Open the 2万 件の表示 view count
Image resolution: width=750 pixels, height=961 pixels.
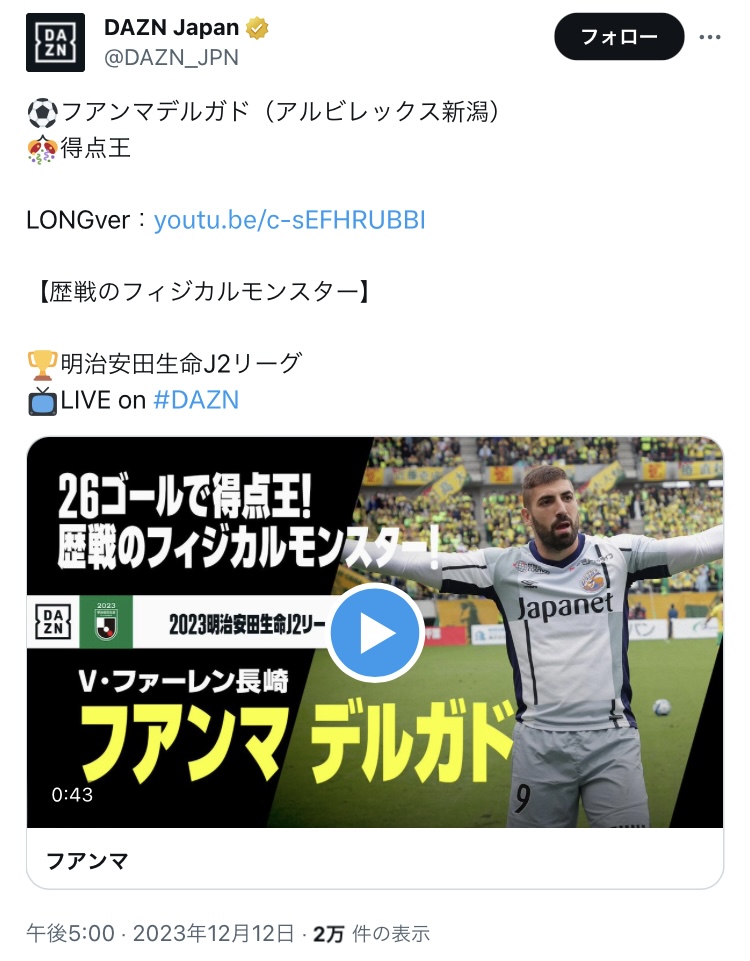371,933
